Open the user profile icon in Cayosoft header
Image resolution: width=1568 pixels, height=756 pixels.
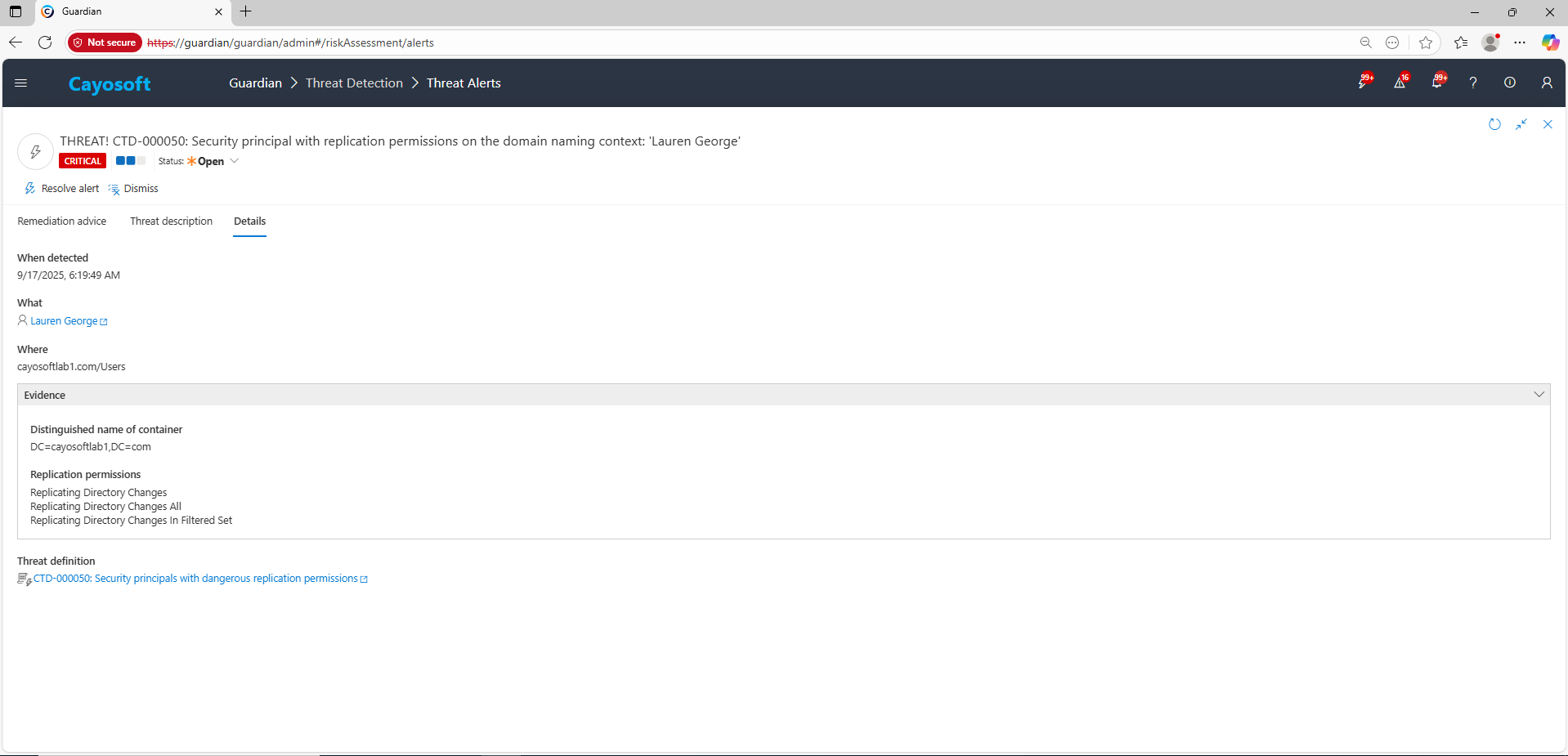click(1547, 83)
